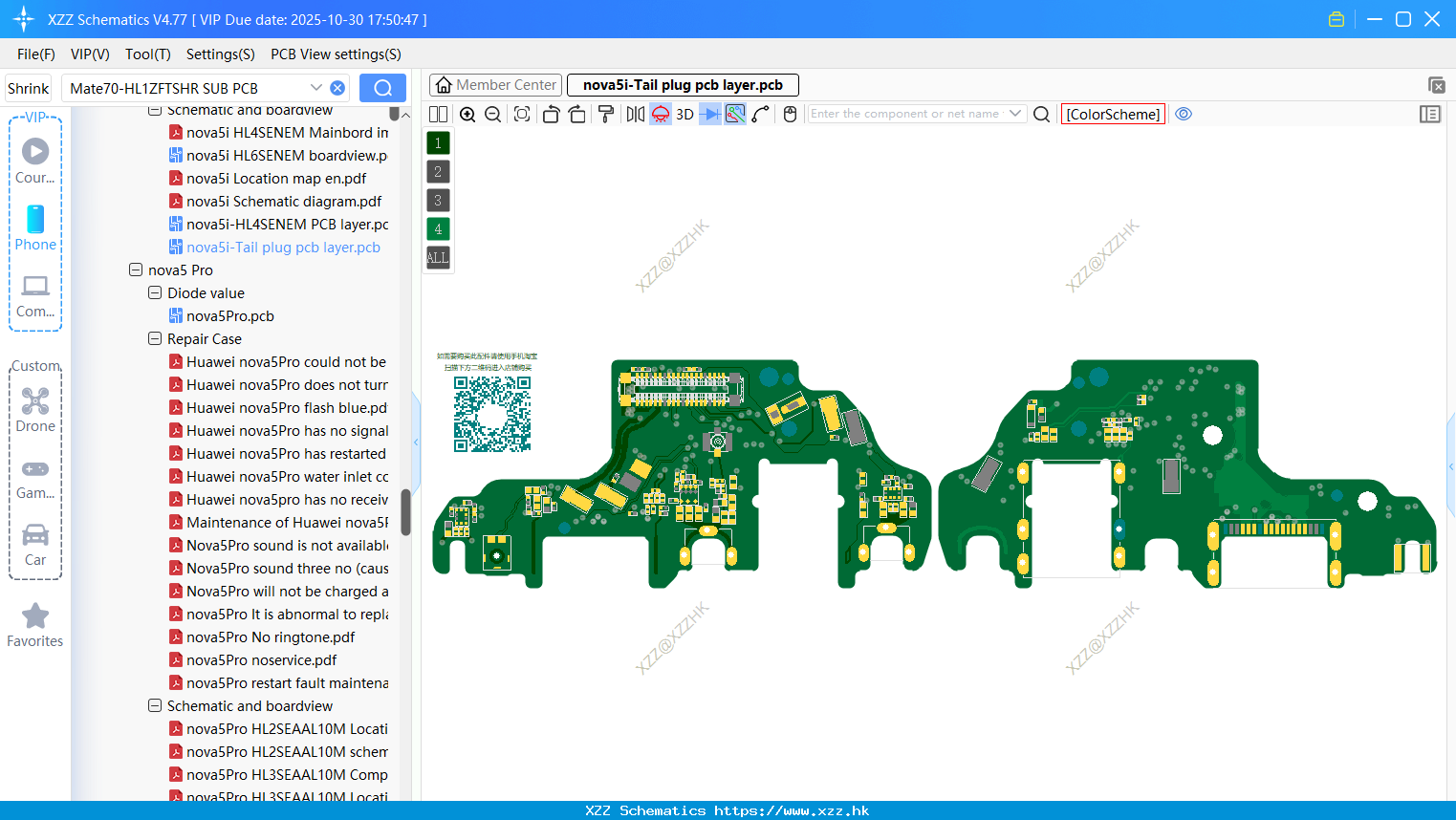The image size is (1456, 820).
Task: Select the curved route line tool
Action: (x=761, y=115)
